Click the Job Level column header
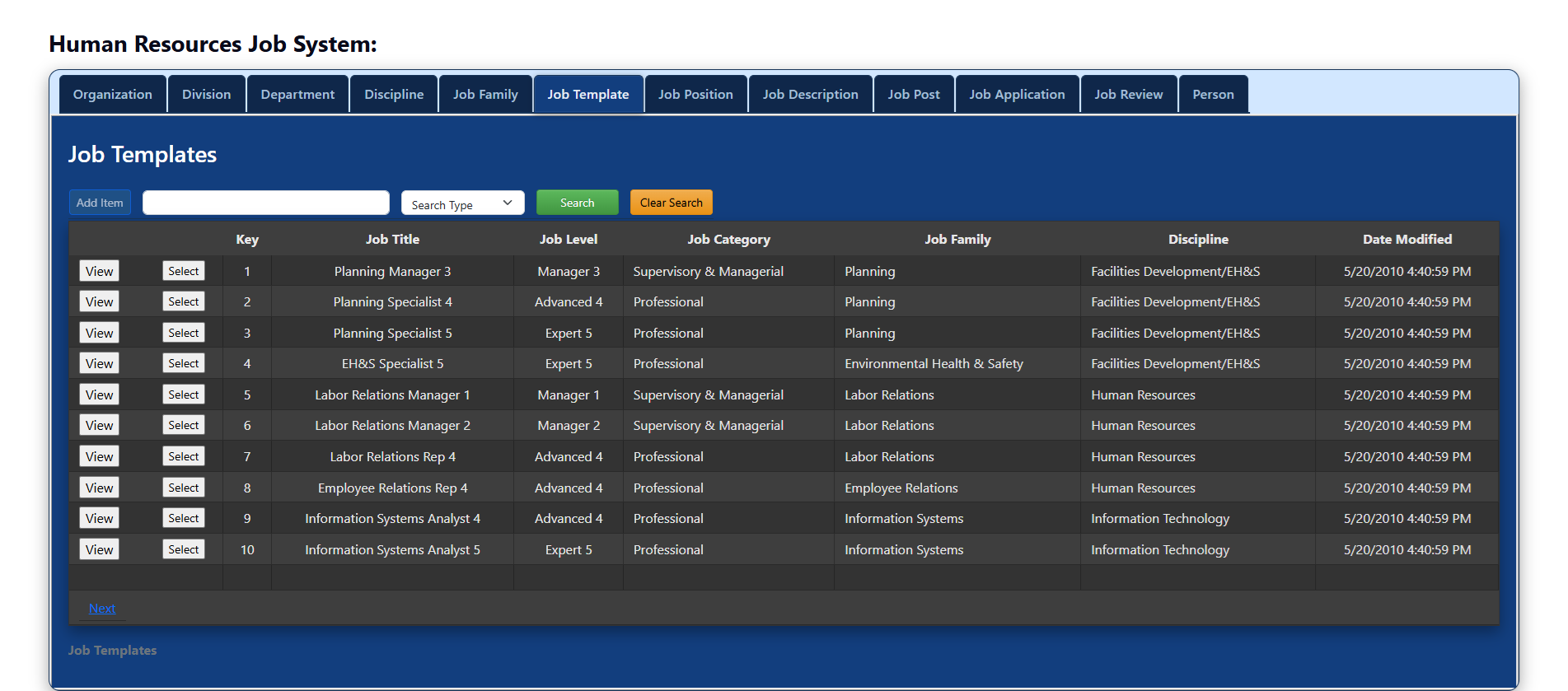The height and width of the screenshot is (691, 1568). coord(569,240)
